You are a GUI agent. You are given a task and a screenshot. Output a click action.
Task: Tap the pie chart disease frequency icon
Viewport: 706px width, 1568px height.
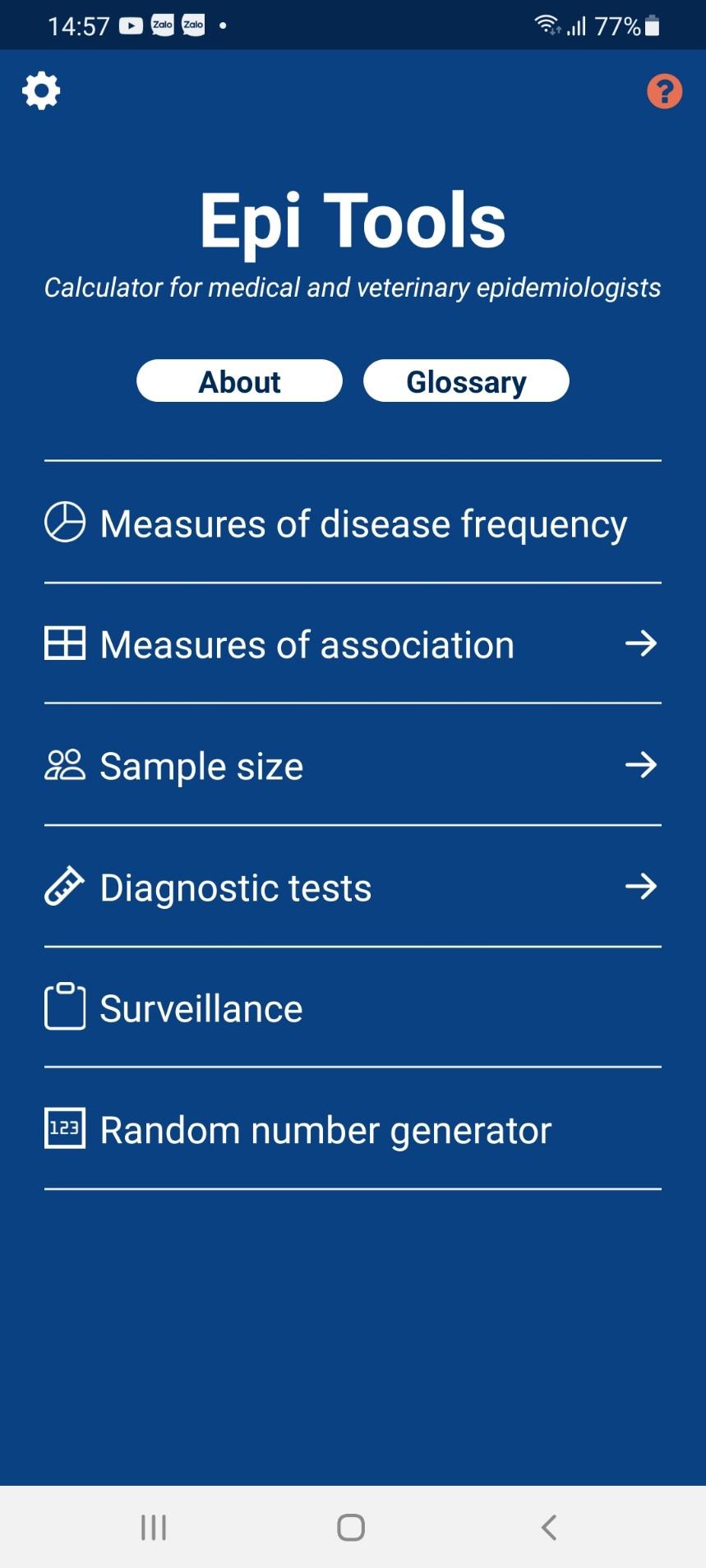pos(65,522)
